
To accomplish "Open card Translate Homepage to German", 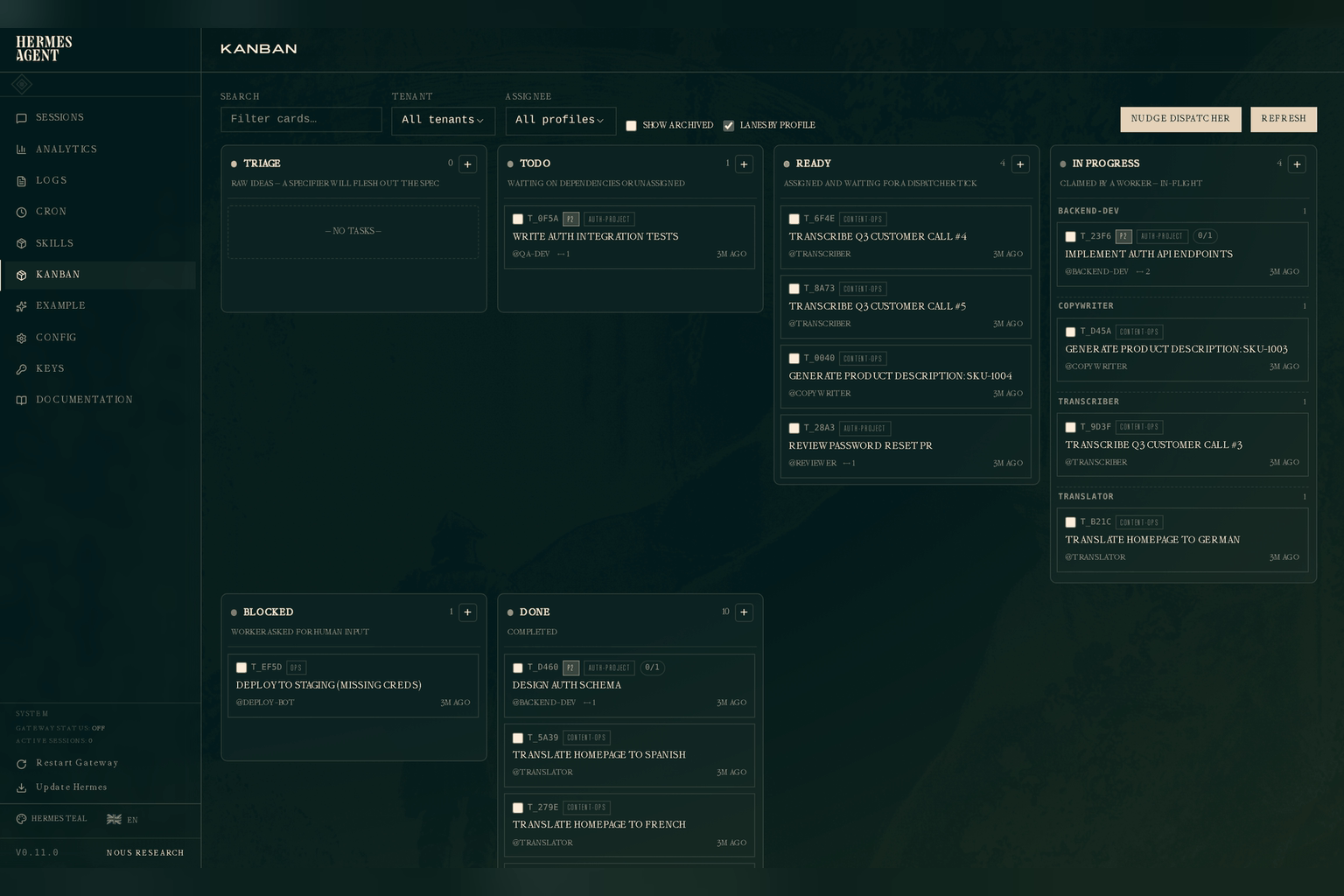I will [x=1182, y=541].
